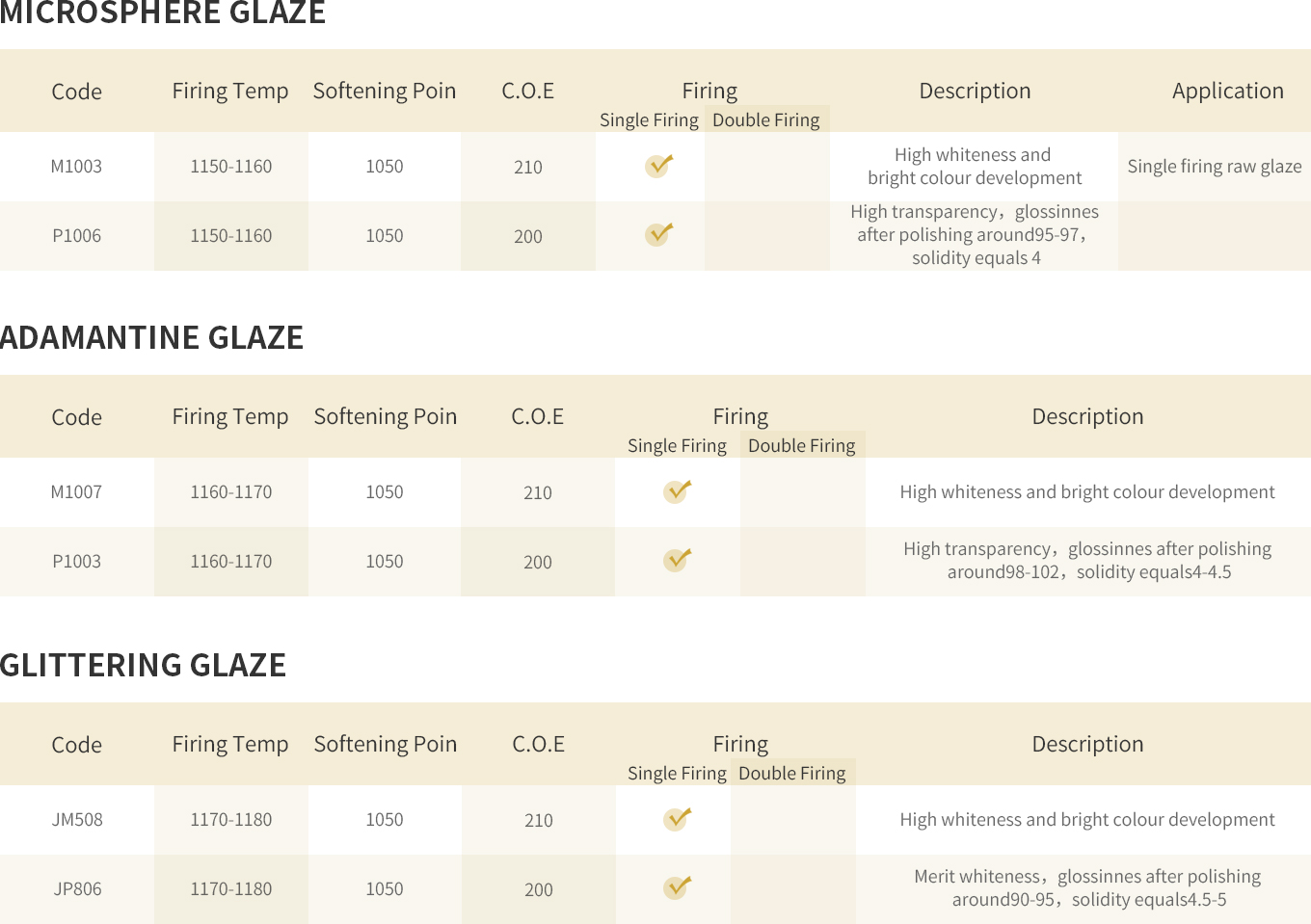This screenshot has height=924, width=1311.
Task: Click the Double Firing header in Microsphere table
Action: coord(766,119)
